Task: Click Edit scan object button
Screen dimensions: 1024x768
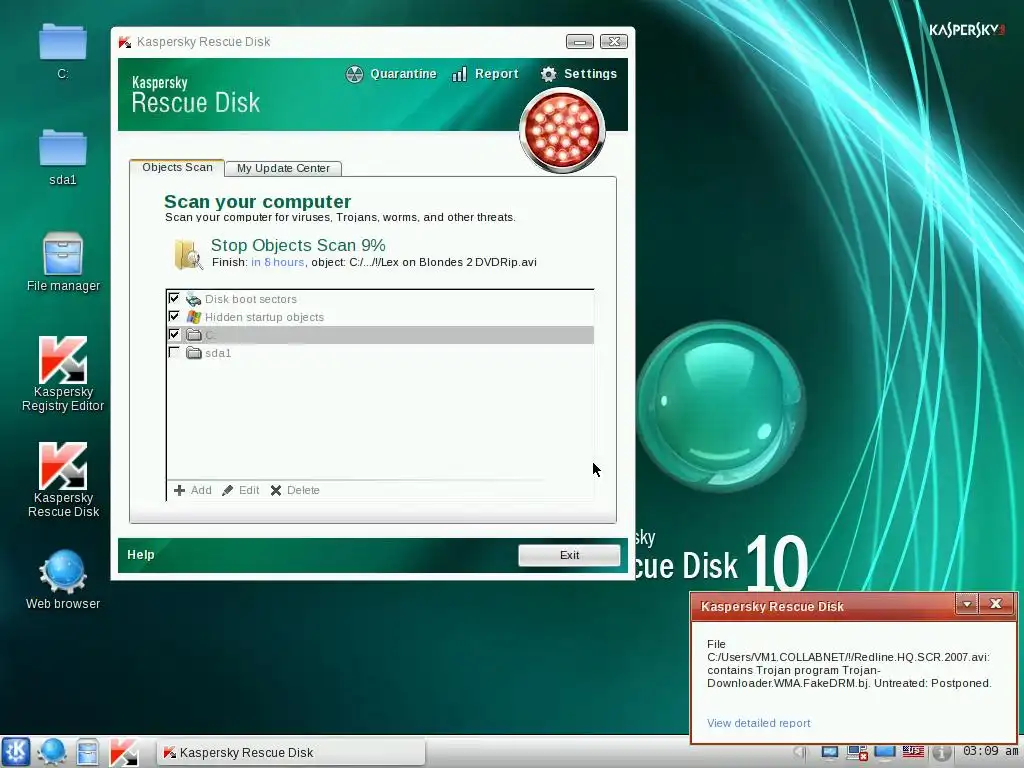Action: pos(240,490)
